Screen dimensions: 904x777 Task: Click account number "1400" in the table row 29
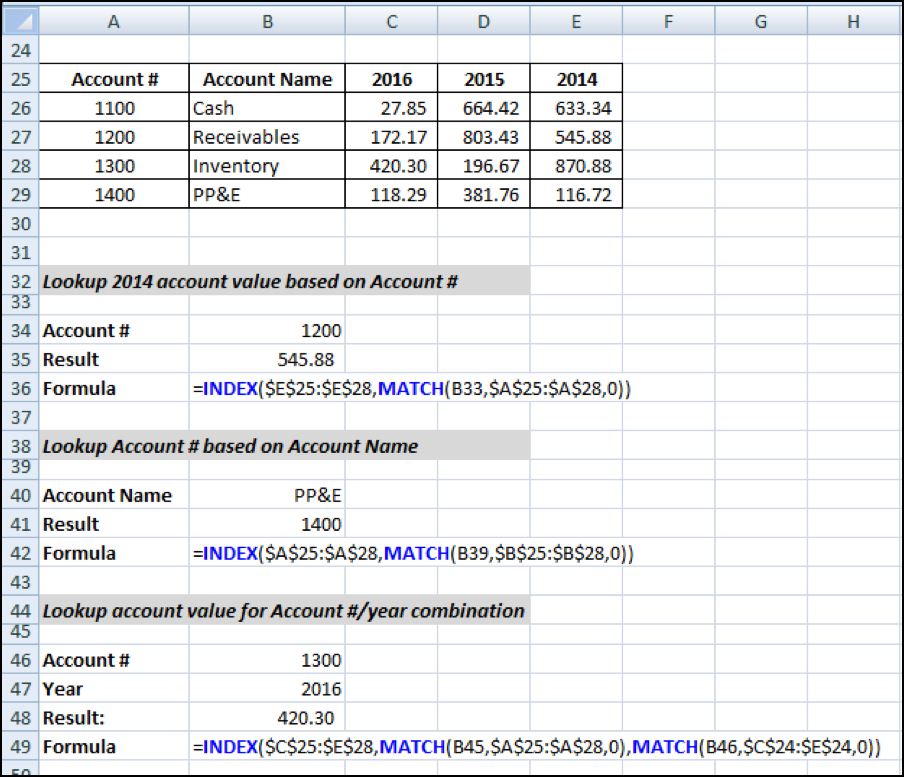click(x=114, y=194)
